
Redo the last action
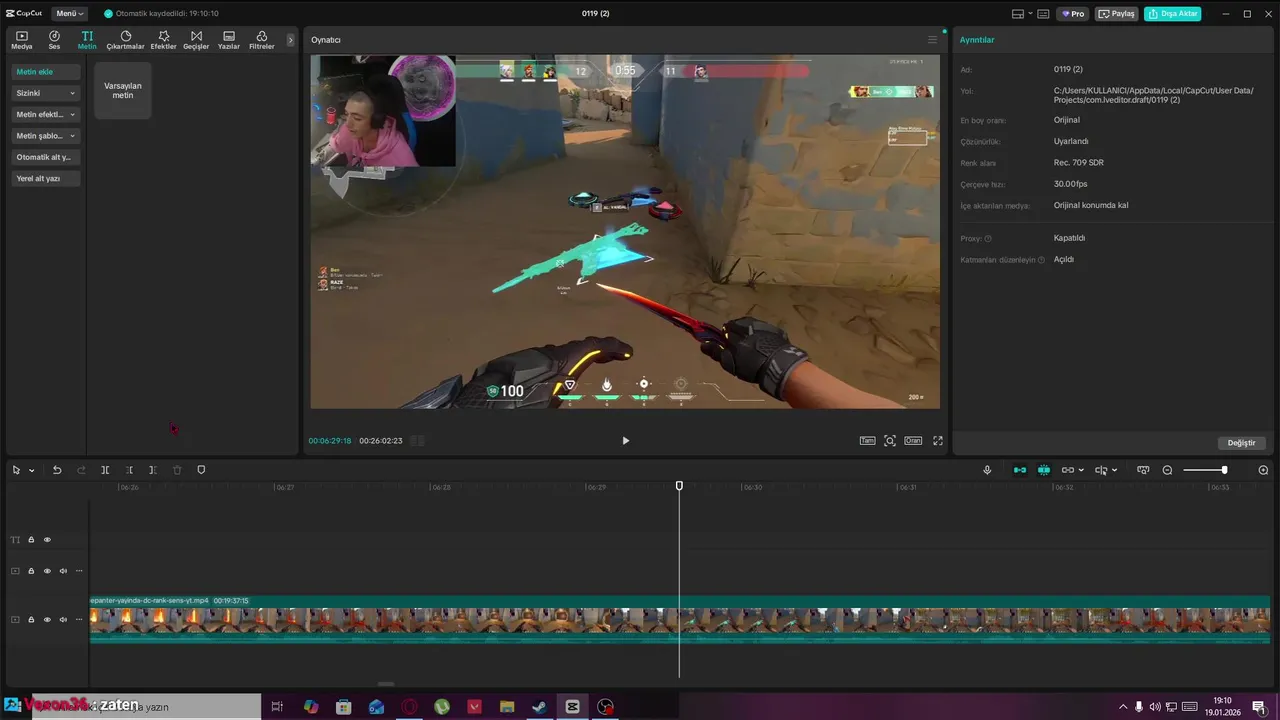[81, 470]
